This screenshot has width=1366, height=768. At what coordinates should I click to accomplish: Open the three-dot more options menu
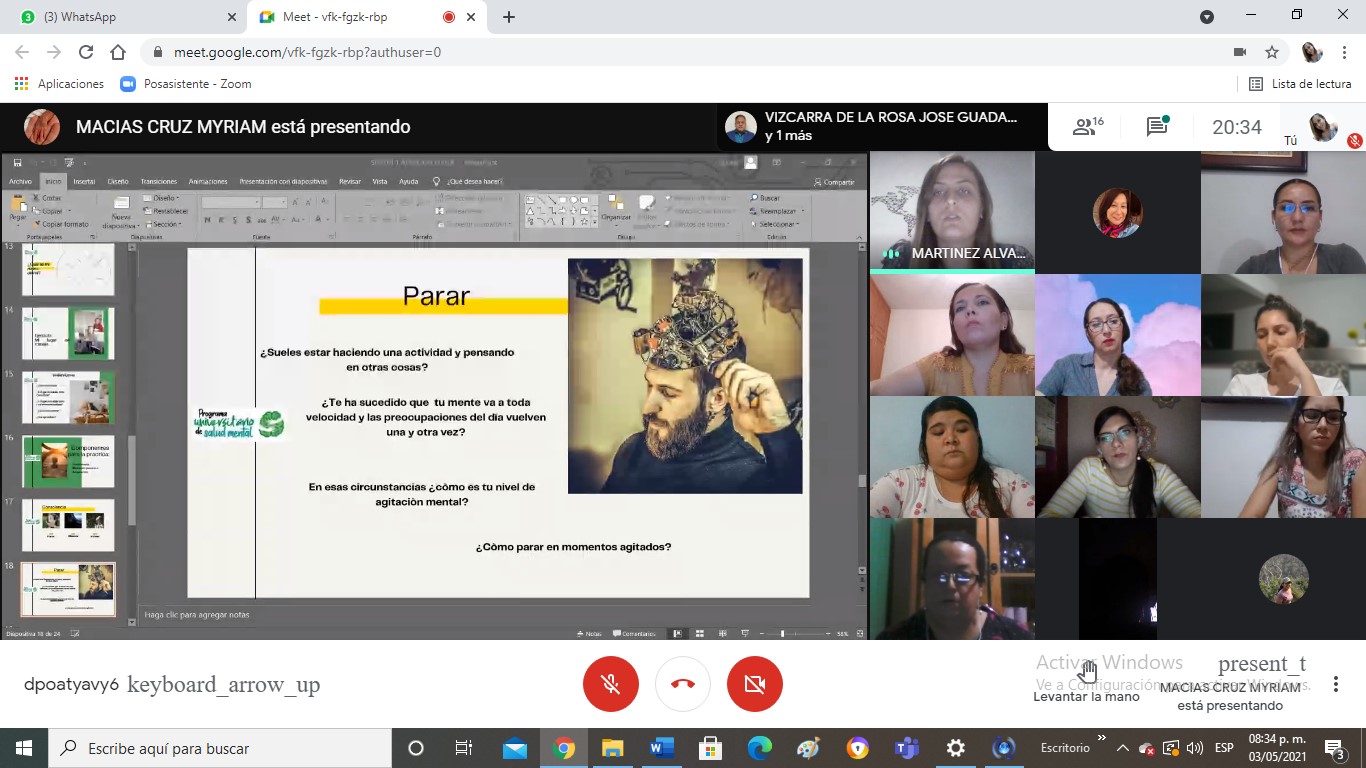[x=1336, y=684]
